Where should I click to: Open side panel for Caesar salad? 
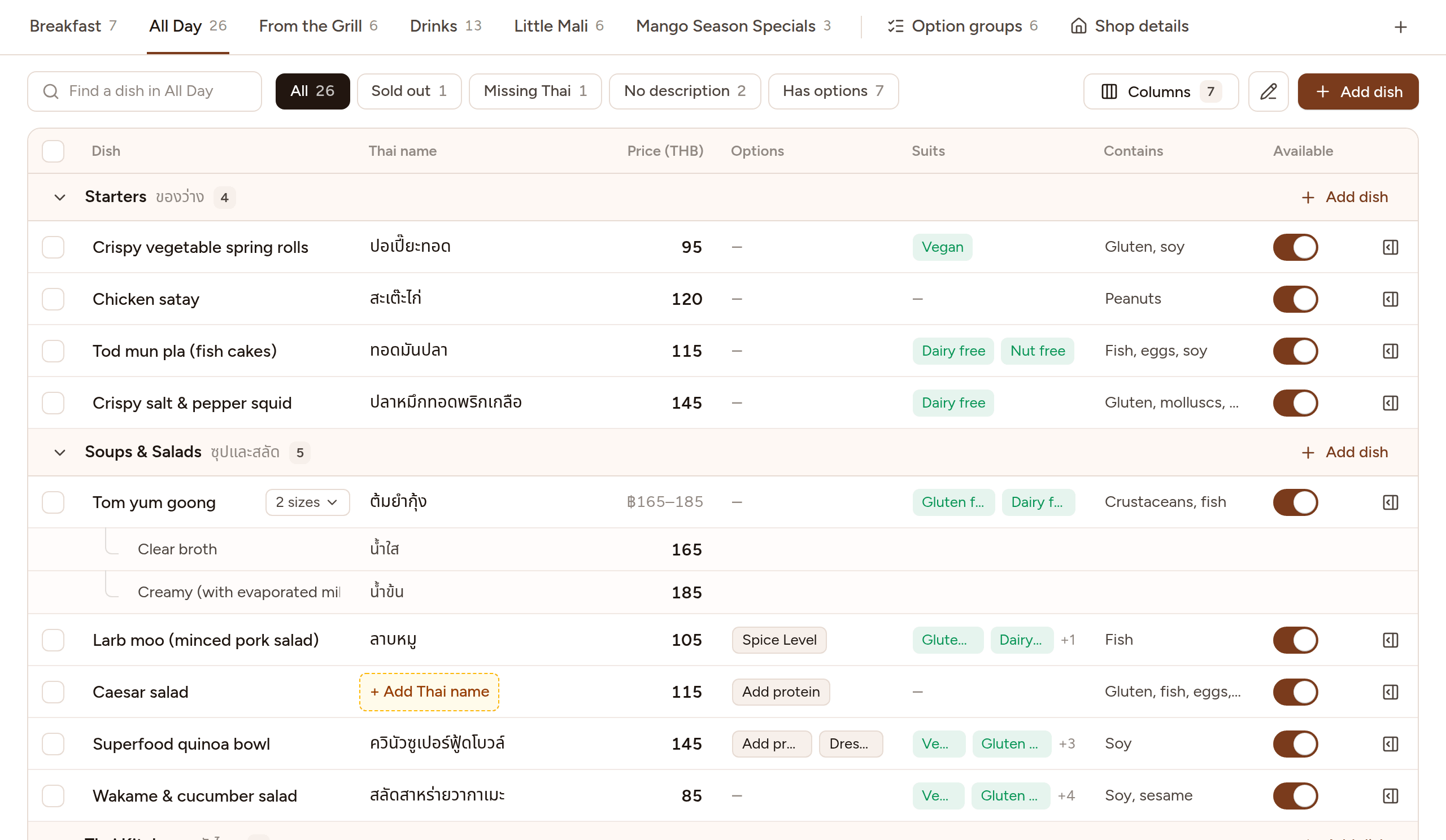coord(1390,692)
